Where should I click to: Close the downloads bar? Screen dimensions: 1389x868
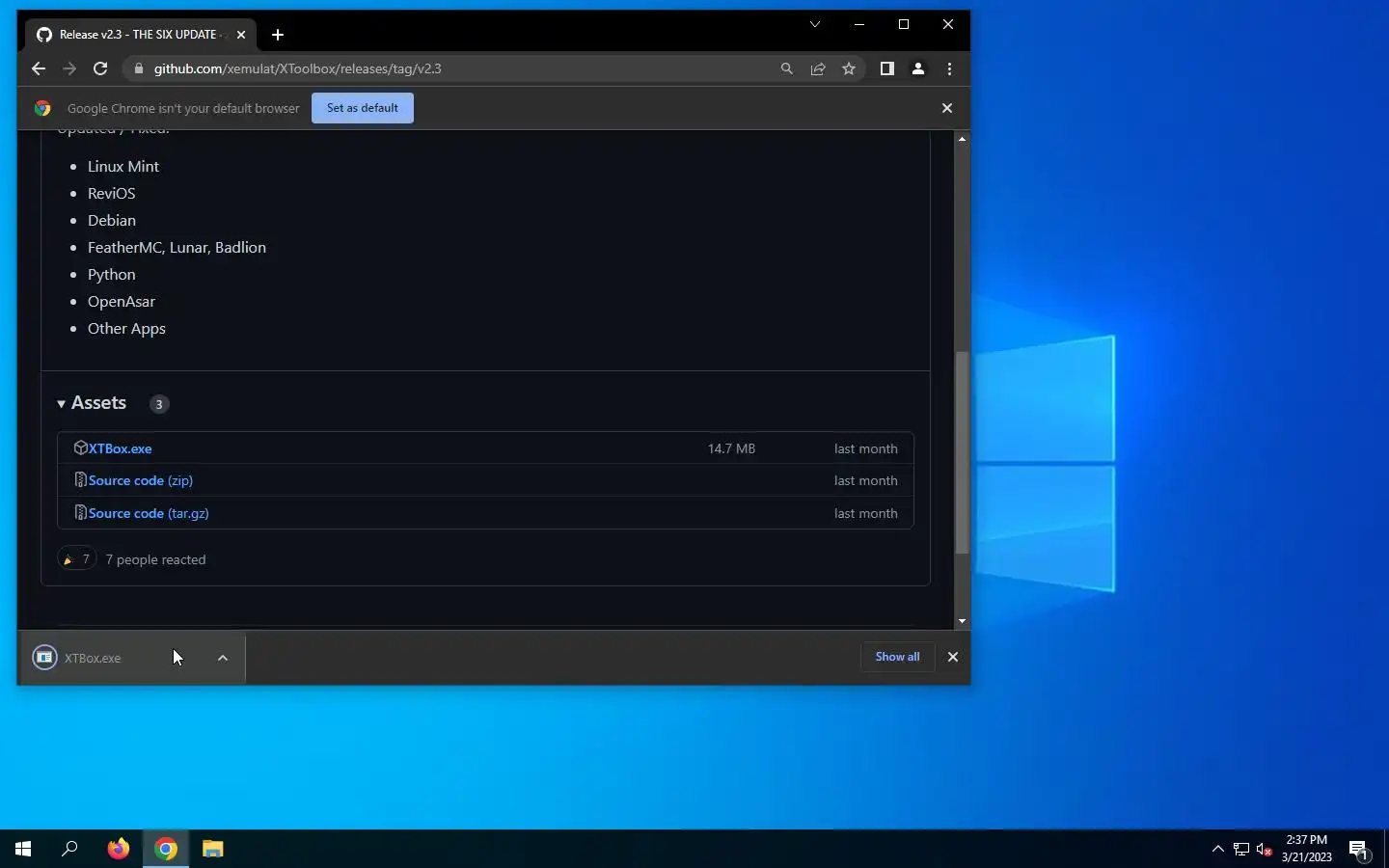coord(953,657)
